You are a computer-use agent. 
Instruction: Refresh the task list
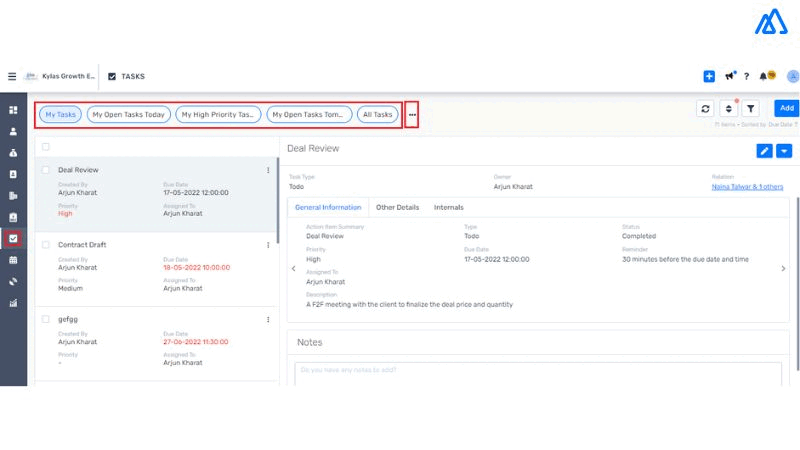pyautogui.click(x=706, y=108)
